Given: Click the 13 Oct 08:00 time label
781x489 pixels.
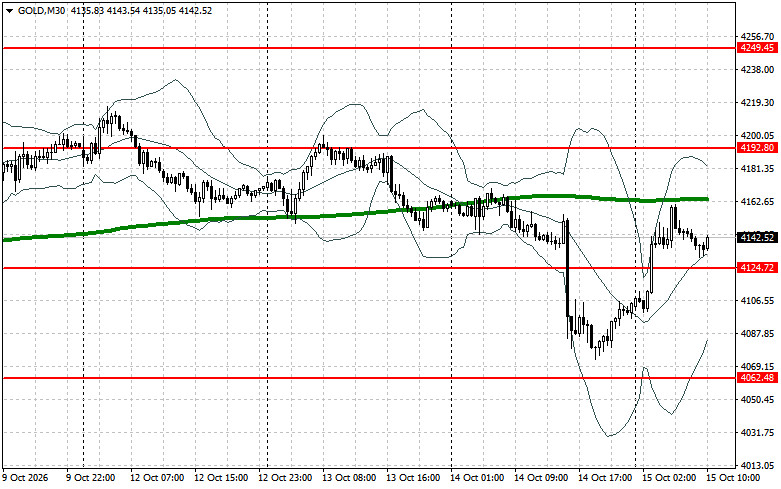Looking at the screenshot, I should pos(349,478).
